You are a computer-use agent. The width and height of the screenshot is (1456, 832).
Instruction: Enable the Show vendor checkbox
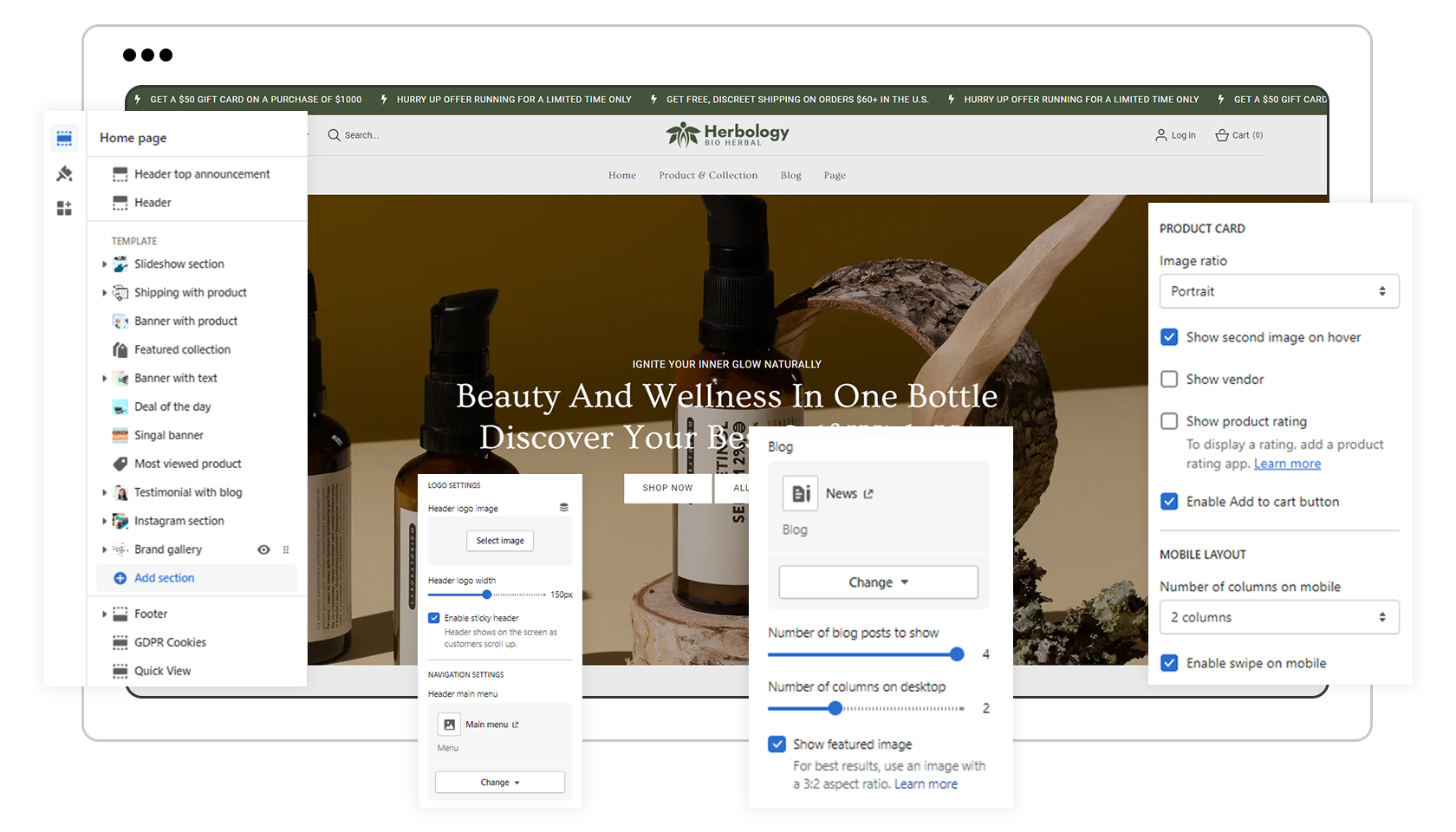[x=1169, y=379]
